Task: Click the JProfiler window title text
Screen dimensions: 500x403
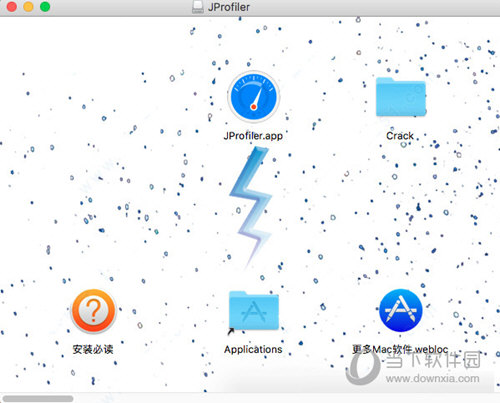Action: click(229, 7)
